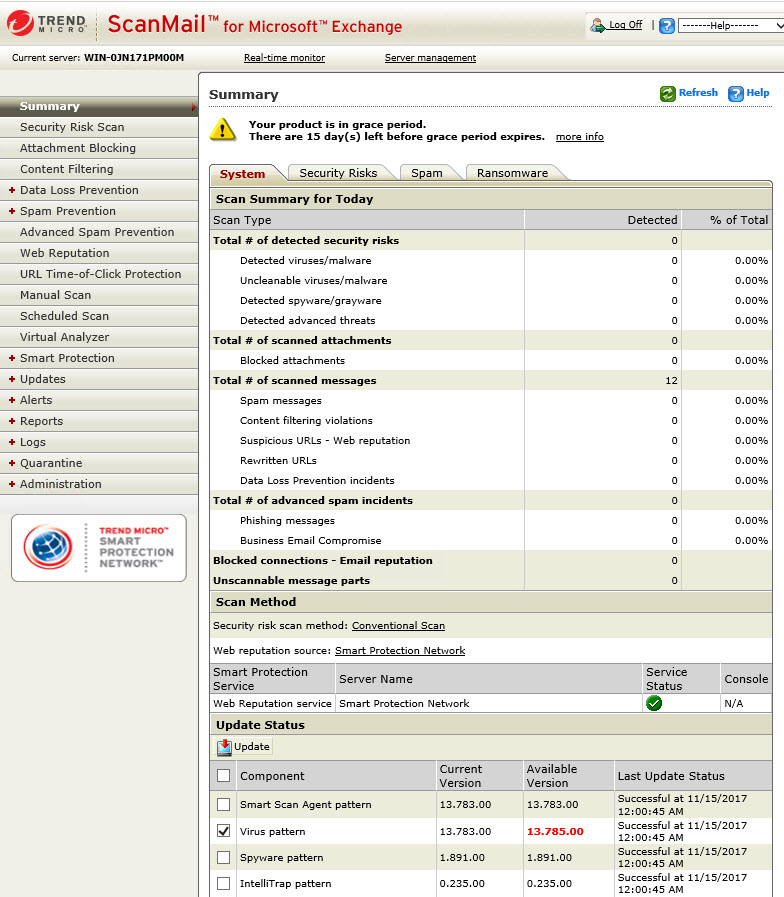Switch to the Security Risks tab

(x=338, y=173)
